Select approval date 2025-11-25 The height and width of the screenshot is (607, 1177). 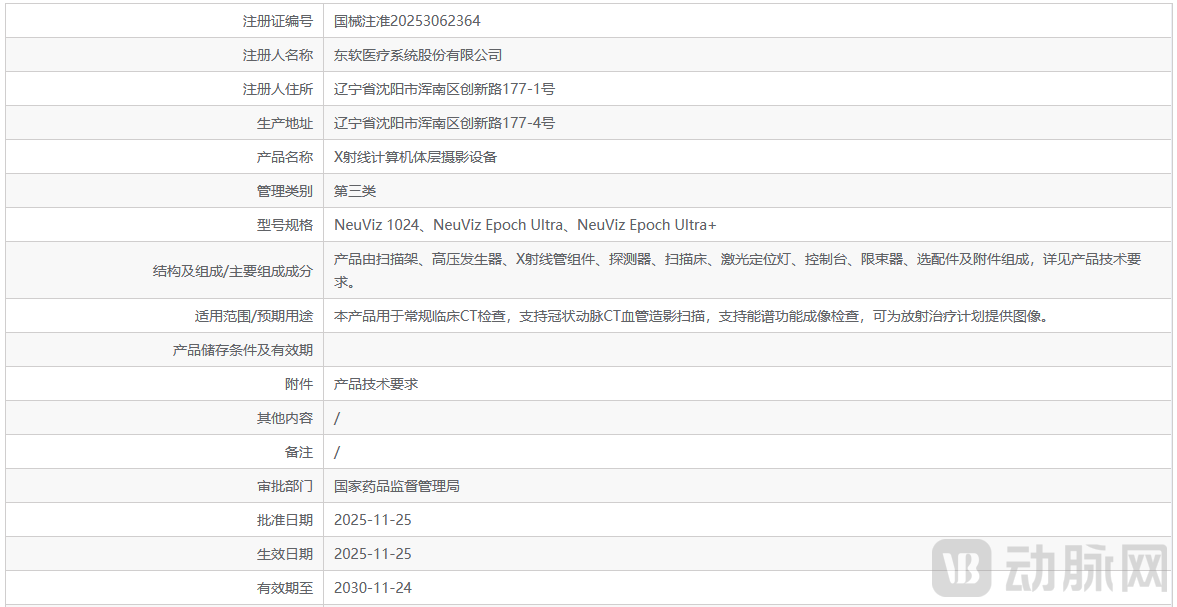pyautogui.click(x=374, y=519)
